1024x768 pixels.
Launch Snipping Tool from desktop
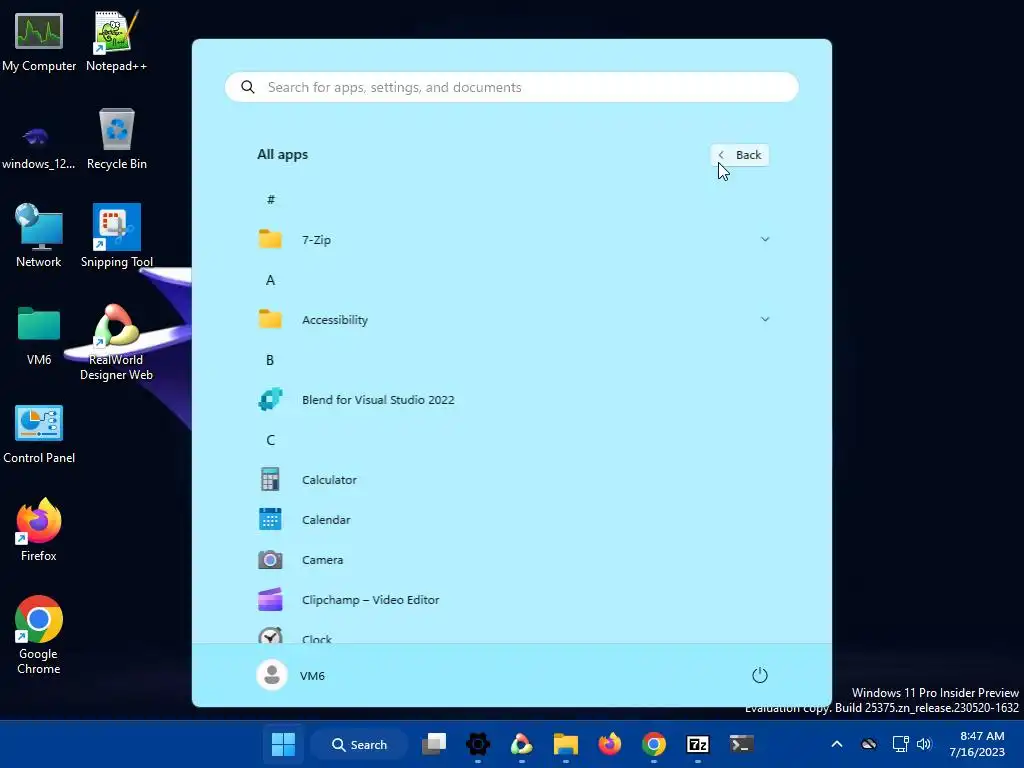coord(116,236)
